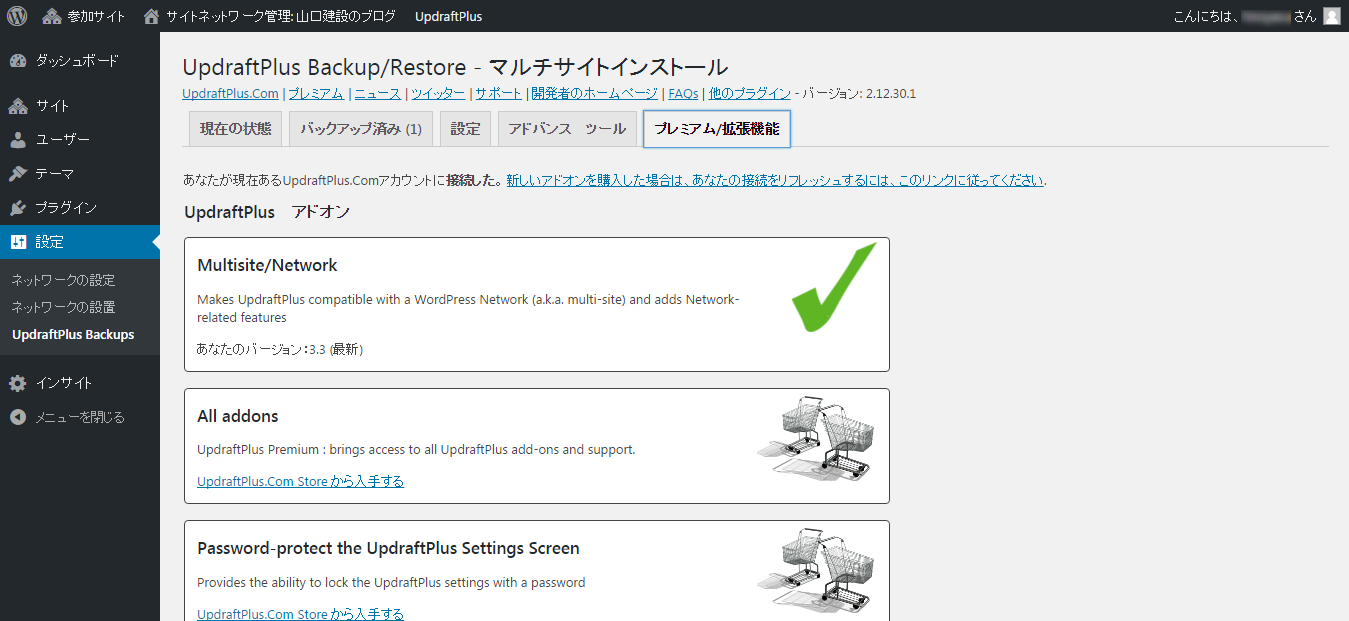The image size is (1349, 621).
Task: Click the UpdraftPlus Backup/Restore page heading
Action: (x=455, y=68)
